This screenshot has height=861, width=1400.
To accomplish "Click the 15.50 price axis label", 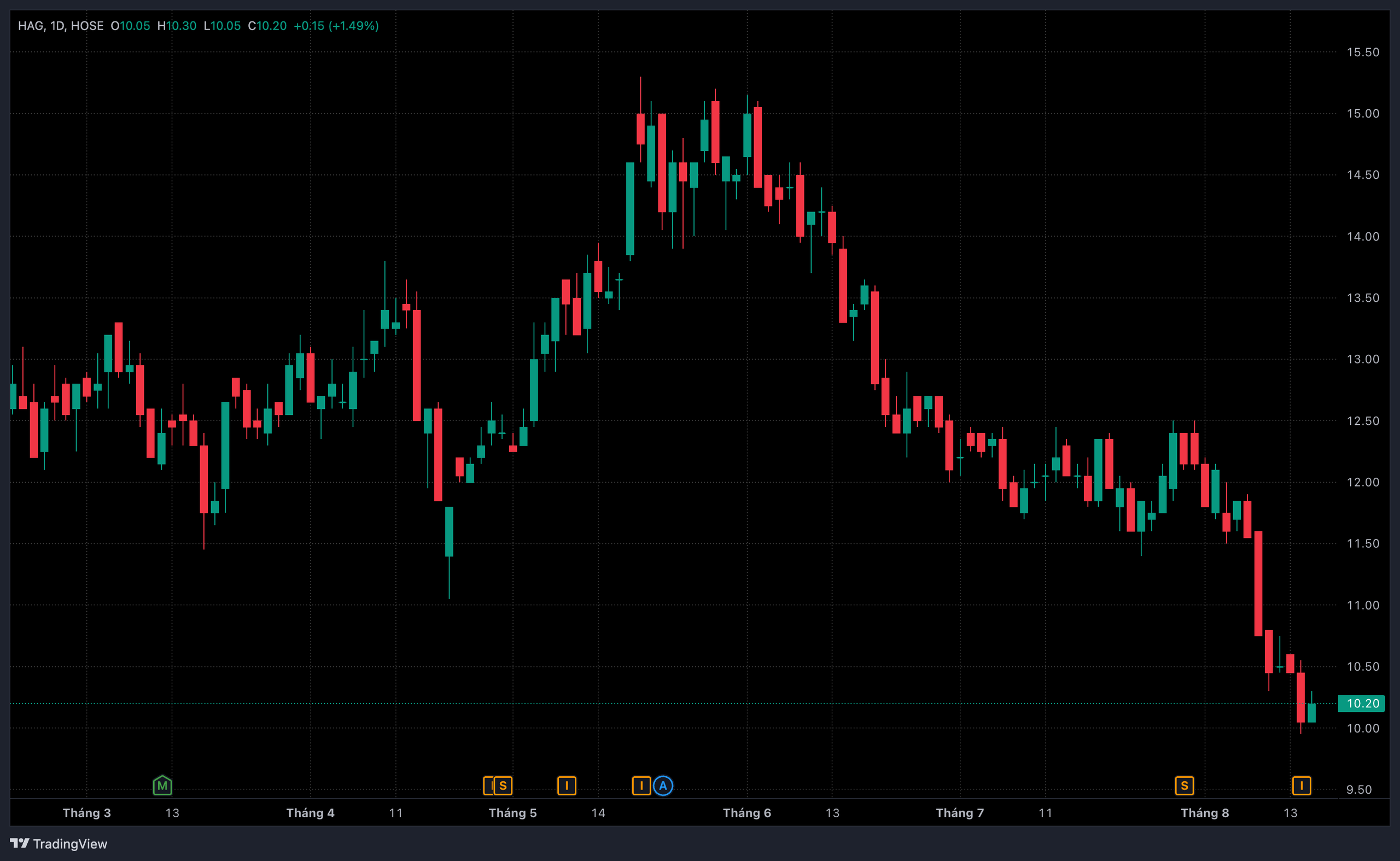I will [x=1362, y=52].
